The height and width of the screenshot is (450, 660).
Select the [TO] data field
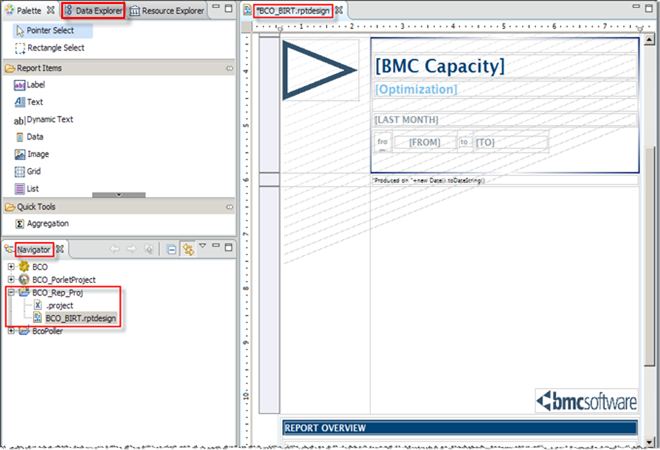pos(511,143)
